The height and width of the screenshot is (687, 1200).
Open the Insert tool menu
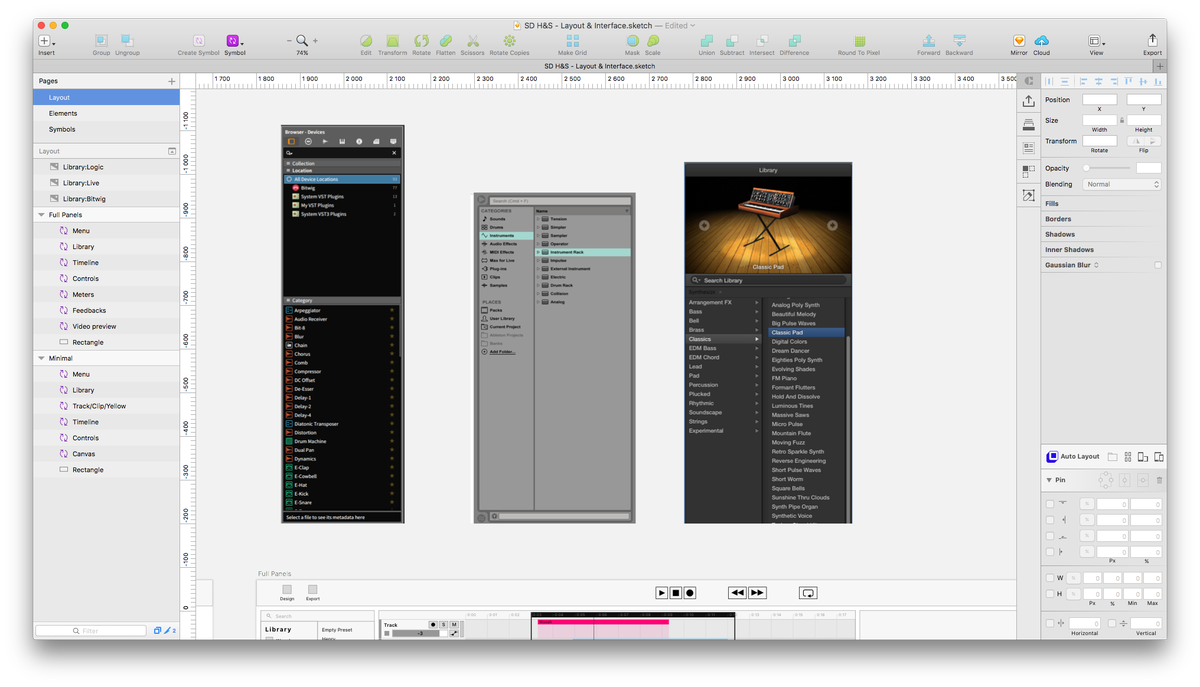pyautogui.click(x=47, y=42)
